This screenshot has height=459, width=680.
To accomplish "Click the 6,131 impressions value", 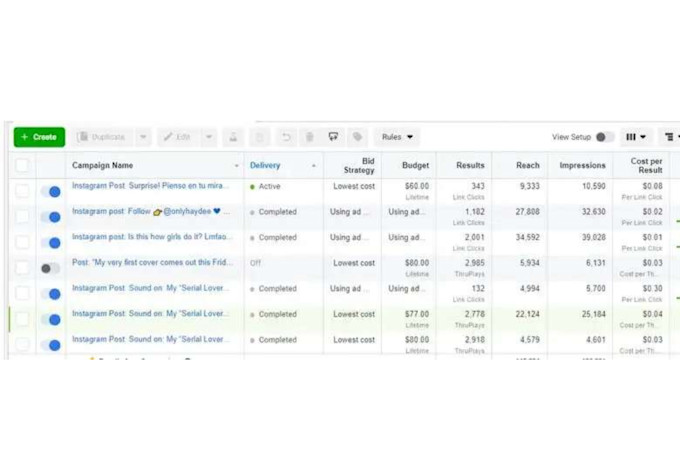I will tap(595, 263).
